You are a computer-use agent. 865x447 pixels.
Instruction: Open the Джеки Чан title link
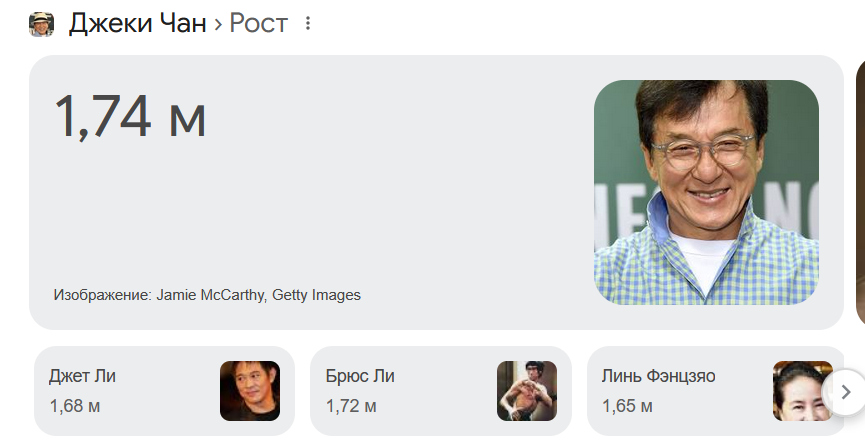137,24
